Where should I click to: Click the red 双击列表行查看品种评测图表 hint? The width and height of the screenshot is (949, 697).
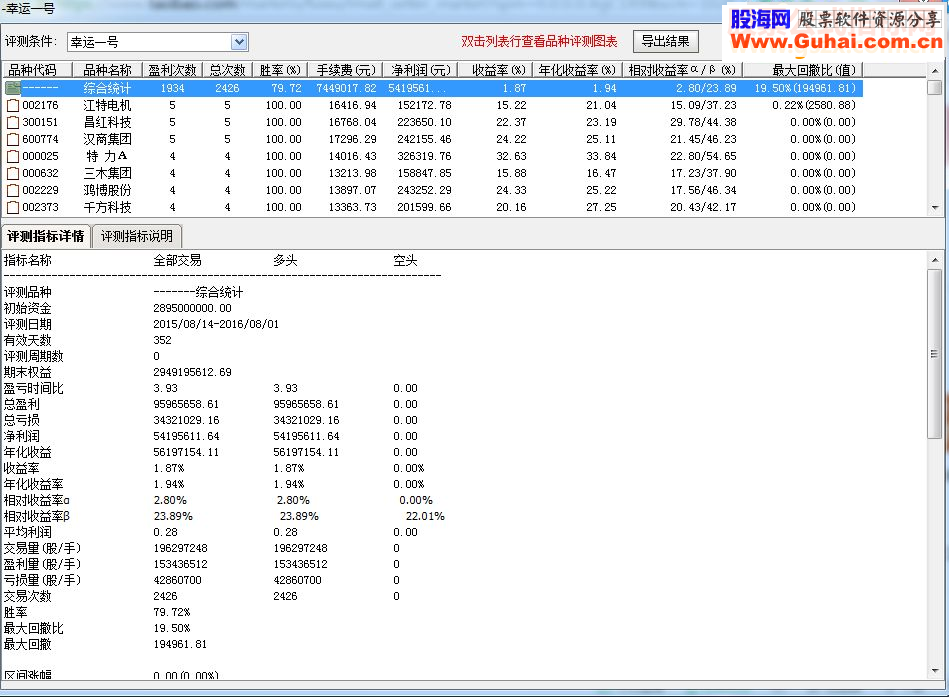539,41
